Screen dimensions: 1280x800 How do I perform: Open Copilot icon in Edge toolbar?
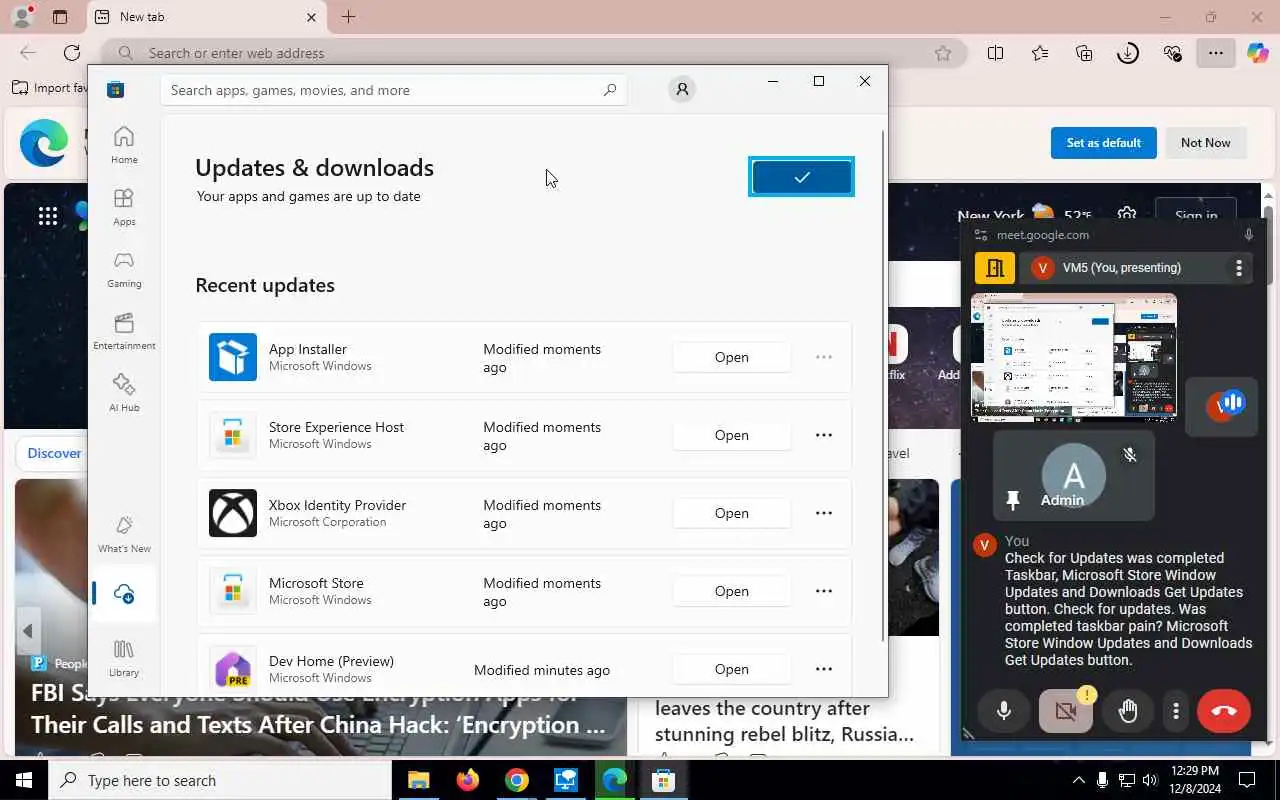1257,53
